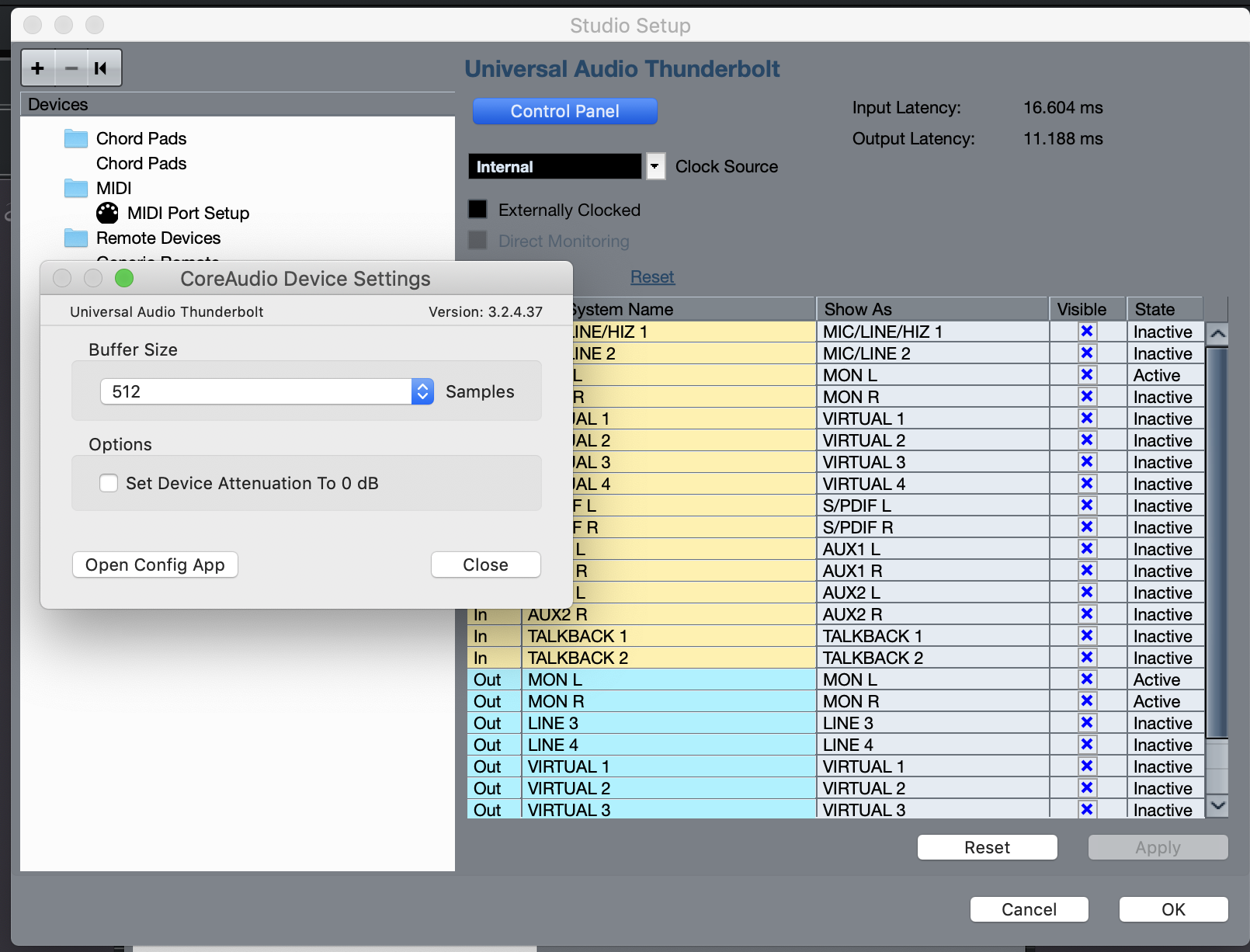1250x952 pixels.
Task: Click System Name cell 'TALKBACK 1'
Action: point(668,636)
